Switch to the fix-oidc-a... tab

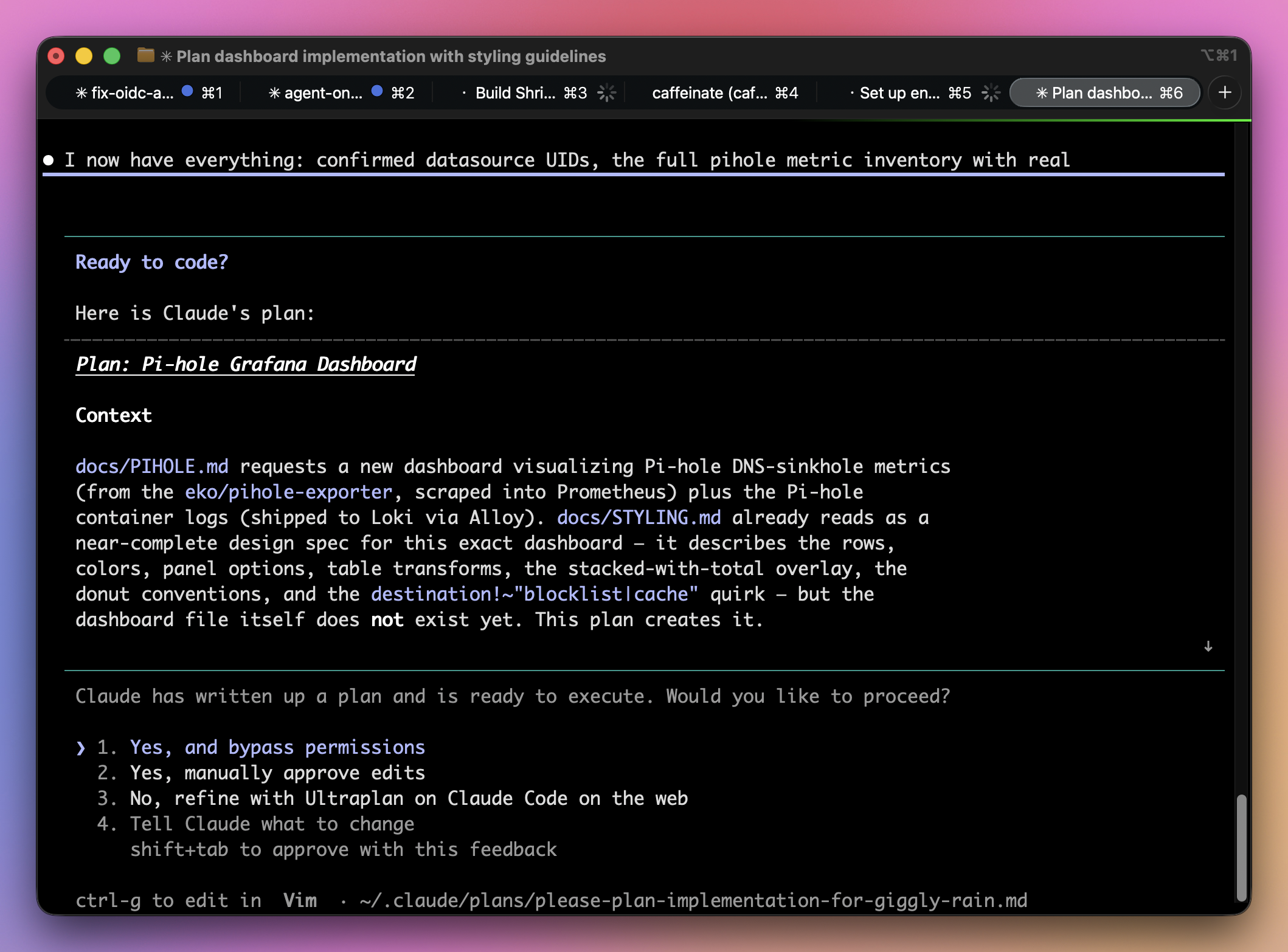coord(148,92)
